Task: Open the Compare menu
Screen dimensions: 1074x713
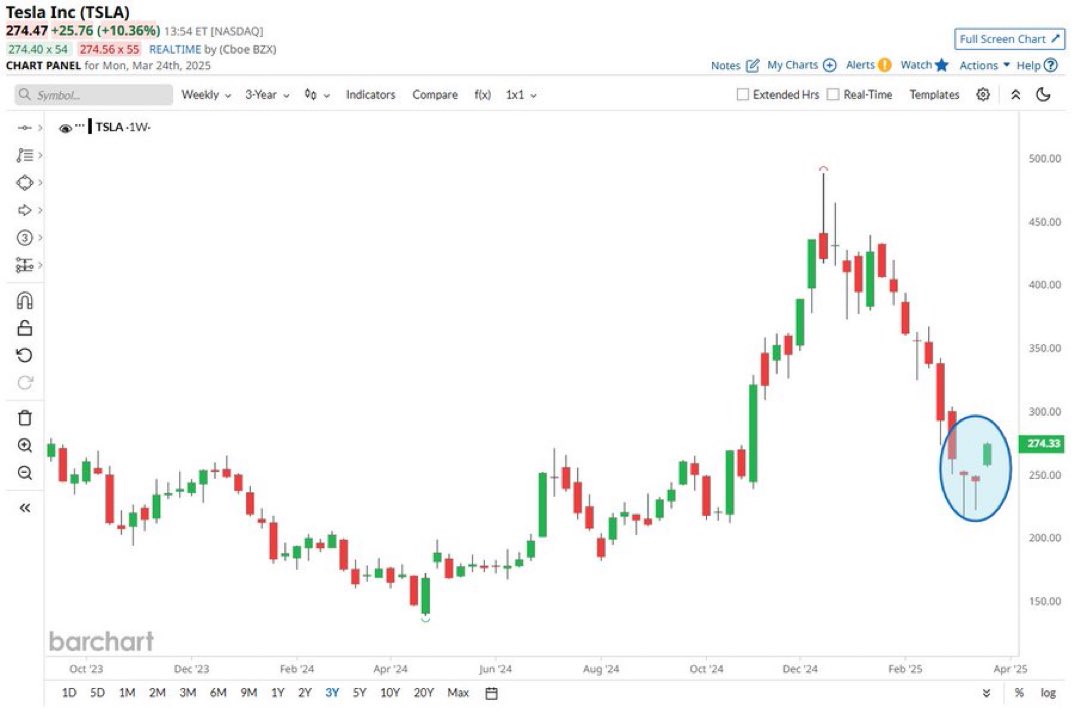Action: coord(435,95)
